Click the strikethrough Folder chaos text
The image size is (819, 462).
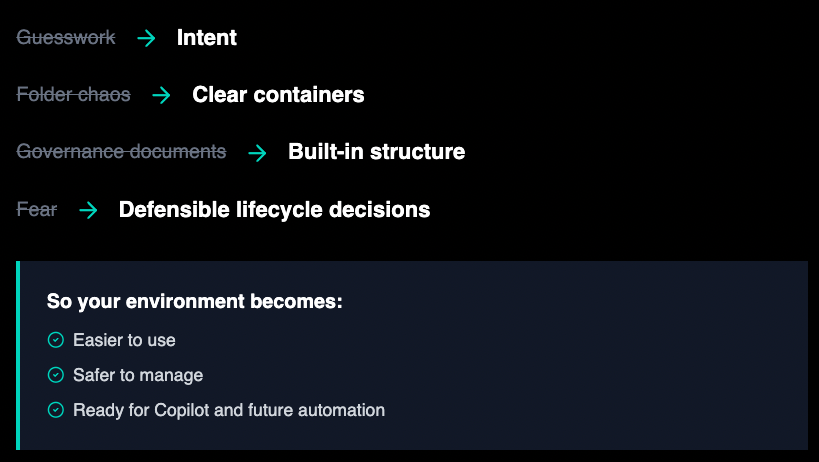pyautogui.click(x=73, y=95)
